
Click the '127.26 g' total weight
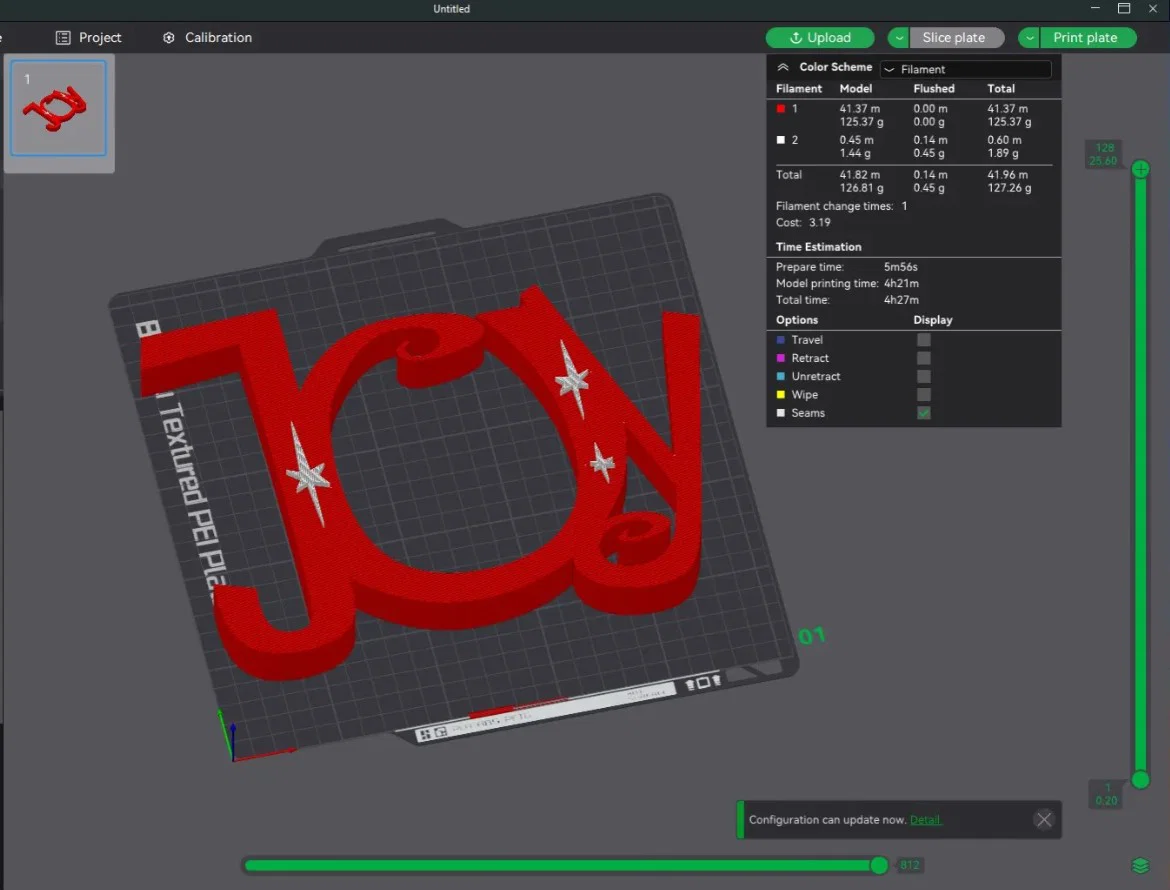1010,188
